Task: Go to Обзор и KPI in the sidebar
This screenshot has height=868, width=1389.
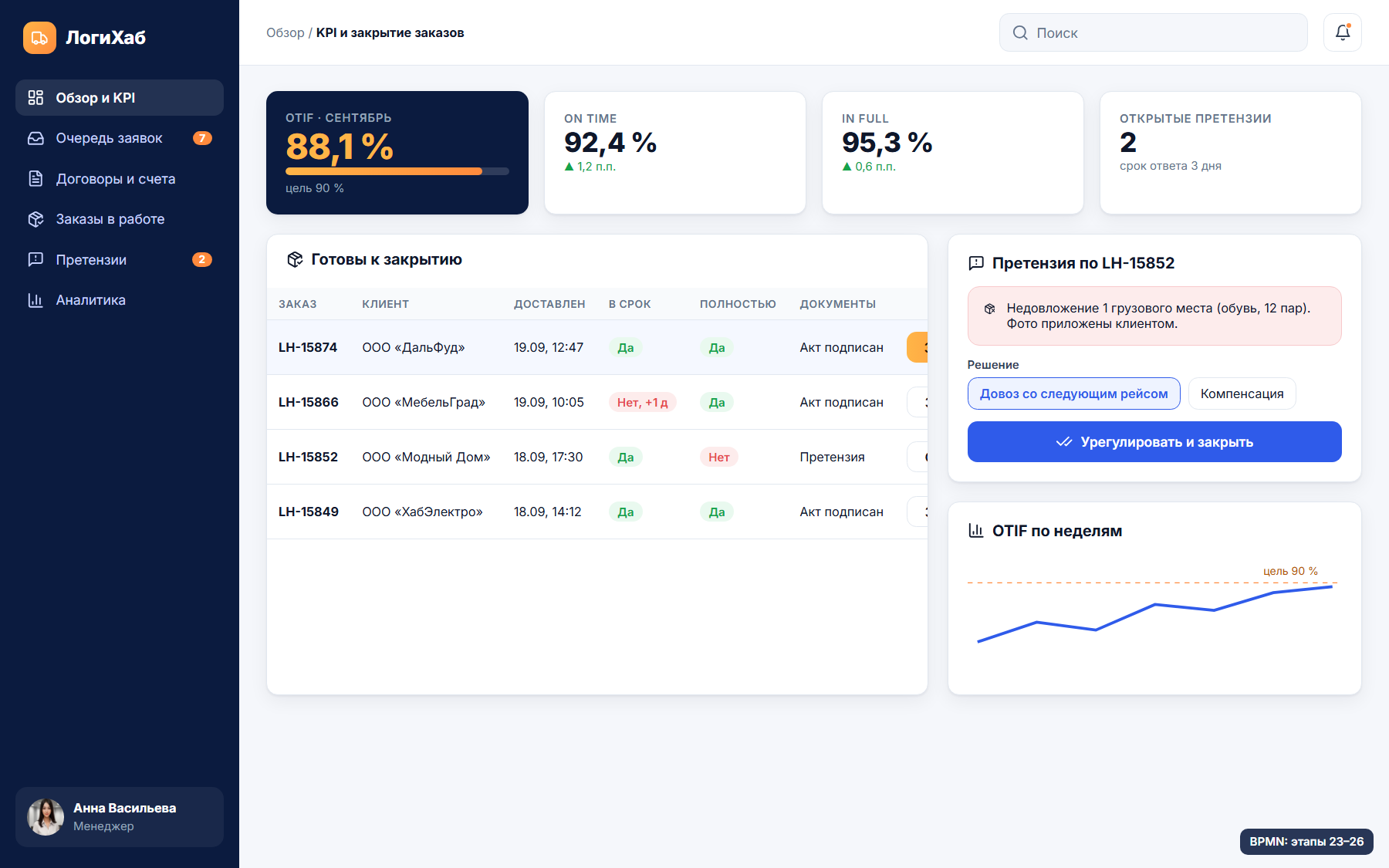Action: point(120,98)
